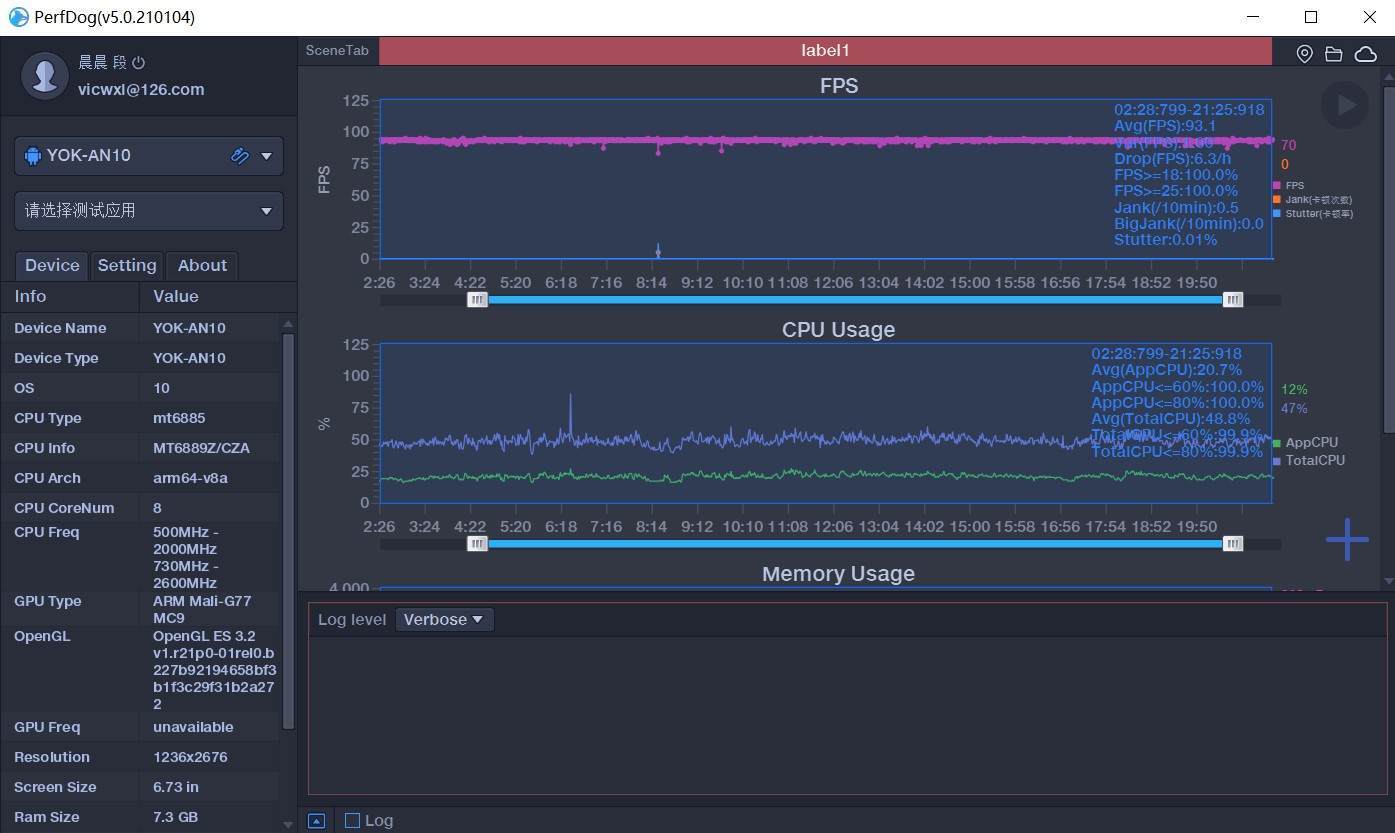Screen dimensions: 1395x833
Task: Click the email vicwxl@126.com
Action: (x=141, y=90)
